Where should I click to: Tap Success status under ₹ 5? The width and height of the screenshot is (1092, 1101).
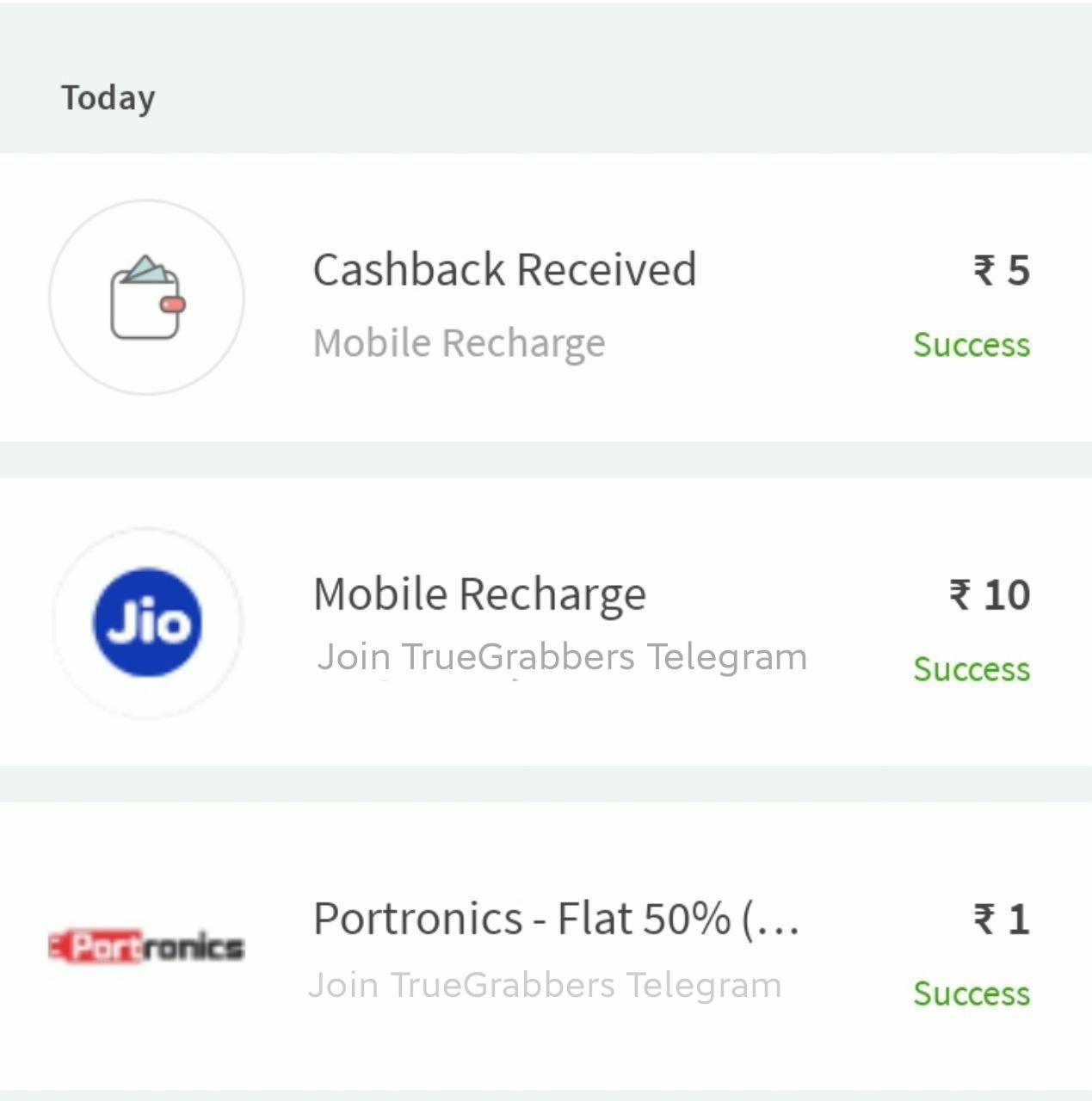(972, 345)
